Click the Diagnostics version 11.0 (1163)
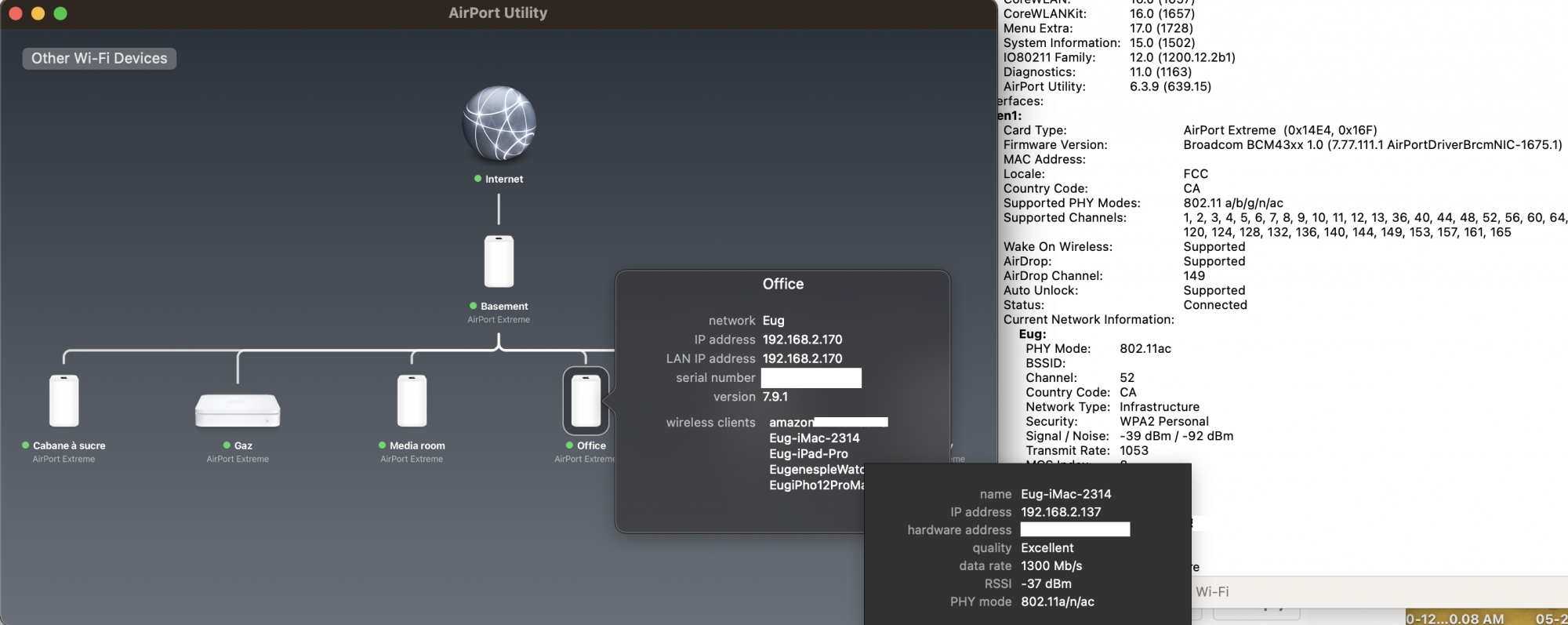The width and height of the screenshot is (1568, 625). click(x=1160, y=72)
